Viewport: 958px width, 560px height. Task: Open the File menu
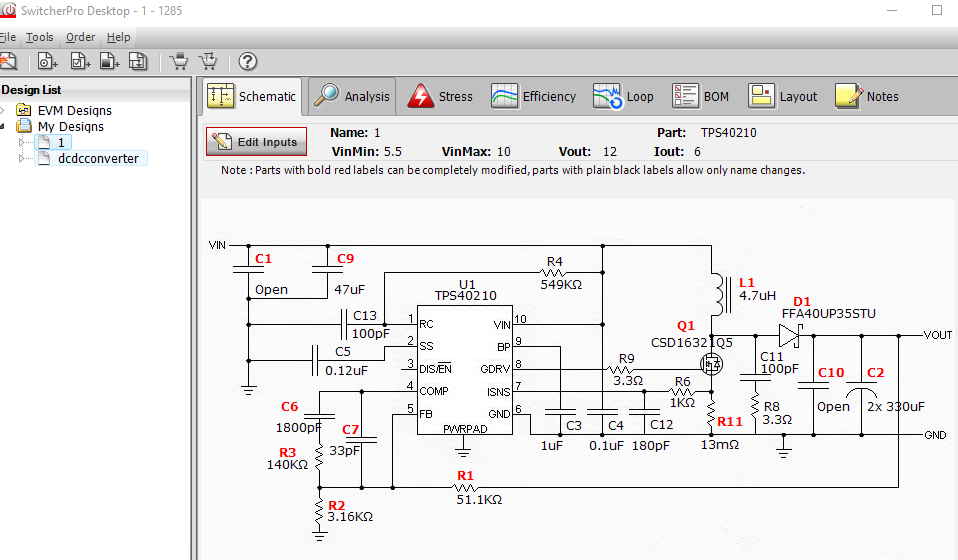click(x=7, y=37)
